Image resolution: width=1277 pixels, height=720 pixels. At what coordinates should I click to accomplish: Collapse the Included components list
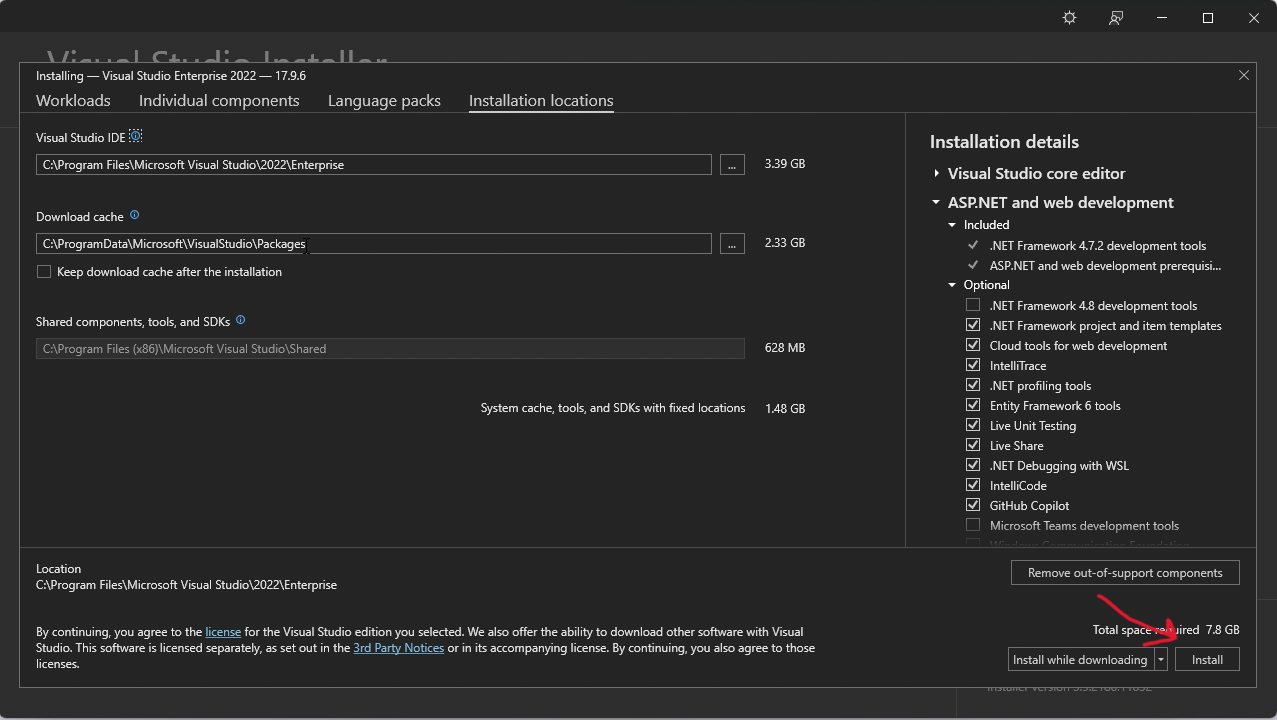(953, 225)
